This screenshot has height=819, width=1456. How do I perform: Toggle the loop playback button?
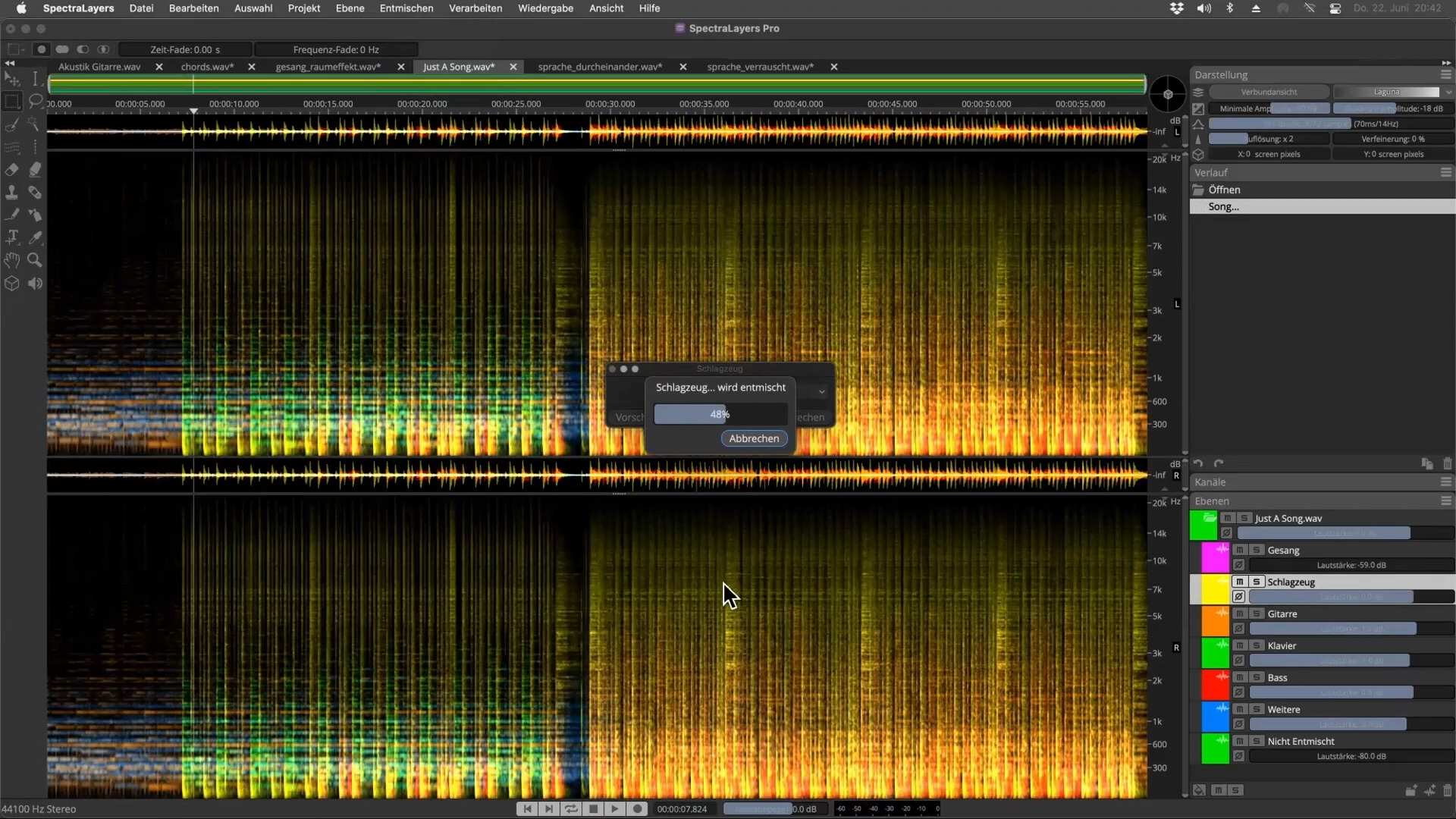click(x=571, y=809)
